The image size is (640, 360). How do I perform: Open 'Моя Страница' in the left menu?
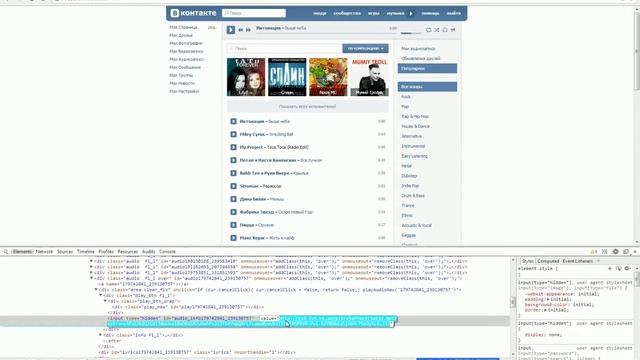(183, 27)
